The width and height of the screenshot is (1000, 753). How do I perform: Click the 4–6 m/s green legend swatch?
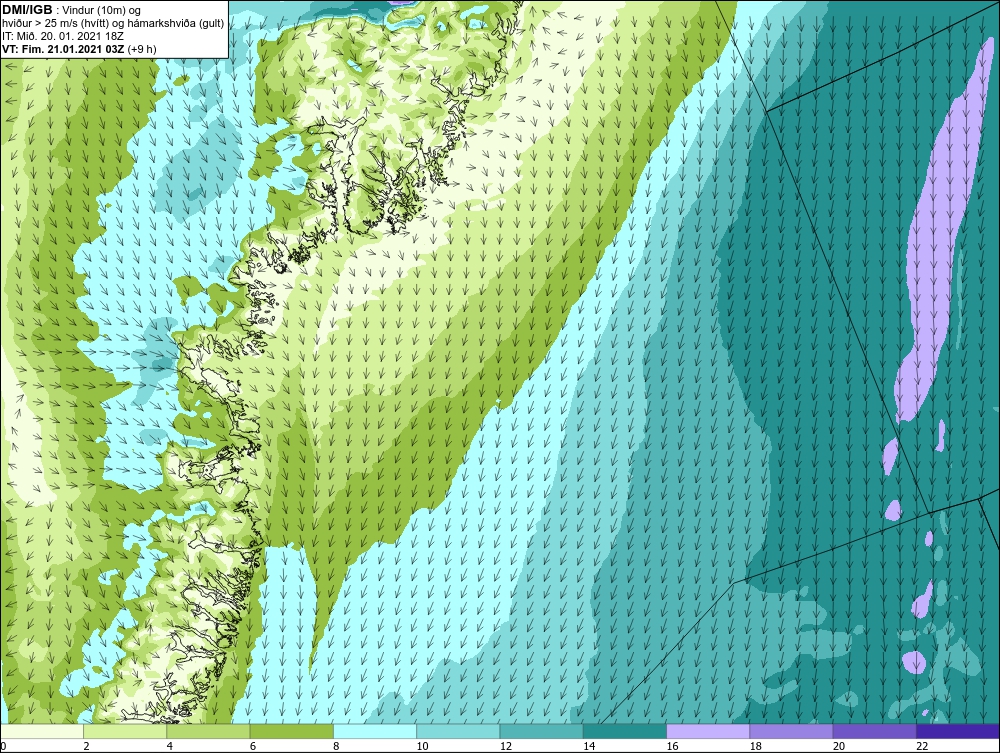pyautogui.click(x=209, y=731)
